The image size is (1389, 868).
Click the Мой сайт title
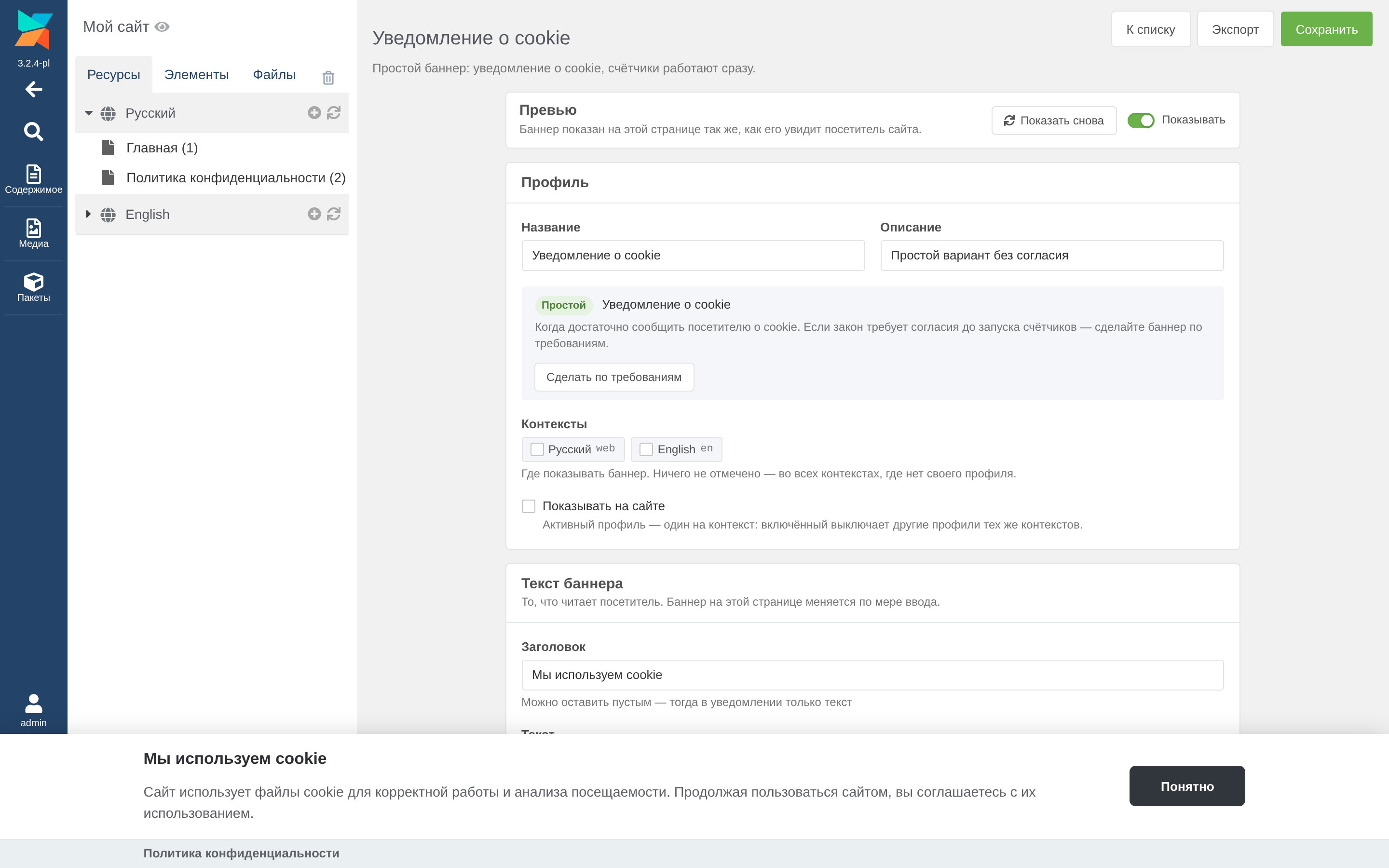tap(116, 27)
